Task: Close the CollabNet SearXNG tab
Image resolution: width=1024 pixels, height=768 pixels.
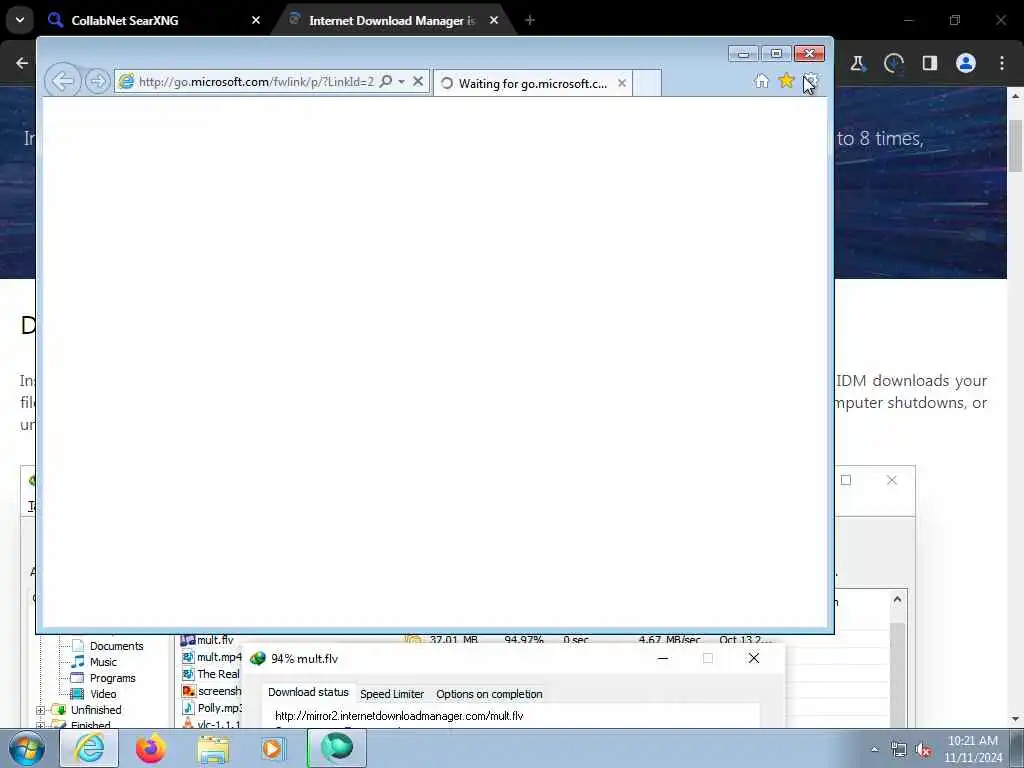Action: [x=256, y=20]
